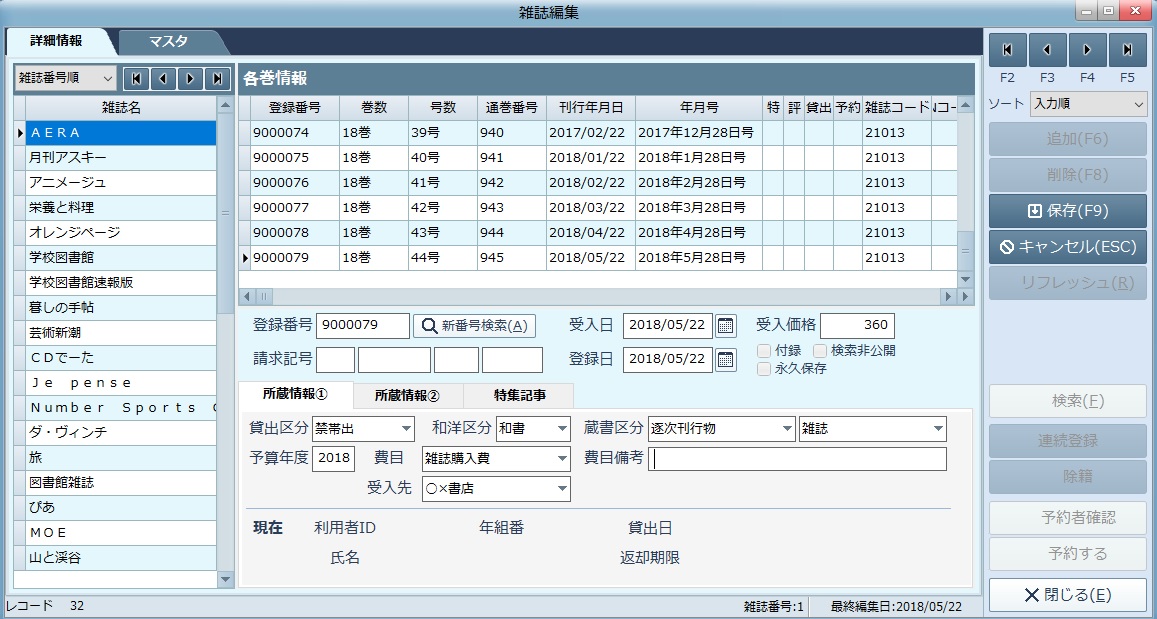Go to next magazine in the magazine list
Viewport: 1157px width, 619px height.
(x=190, y=78)
